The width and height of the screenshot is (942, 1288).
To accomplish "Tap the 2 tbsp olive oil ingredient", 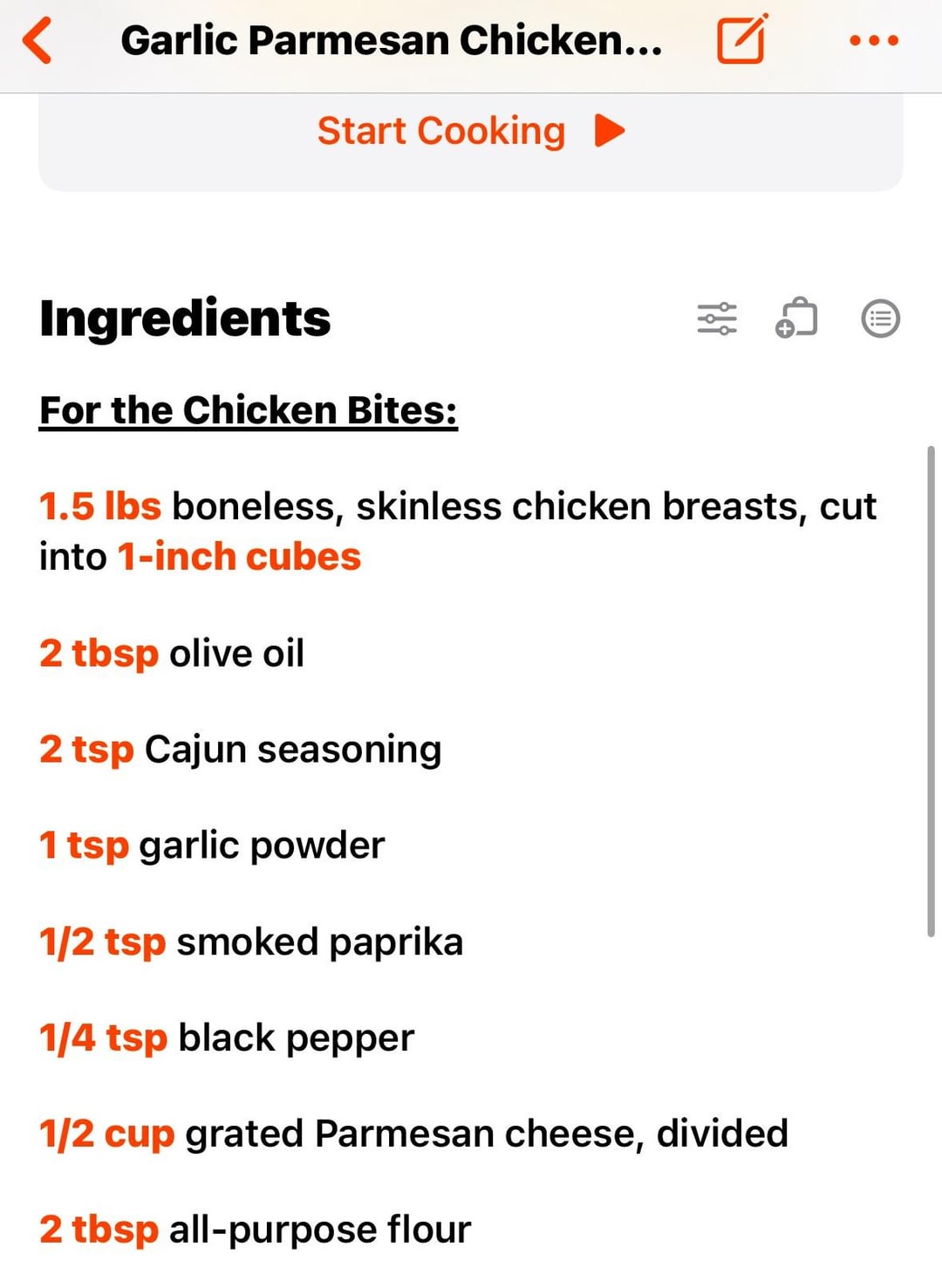I will click(172, 653).
